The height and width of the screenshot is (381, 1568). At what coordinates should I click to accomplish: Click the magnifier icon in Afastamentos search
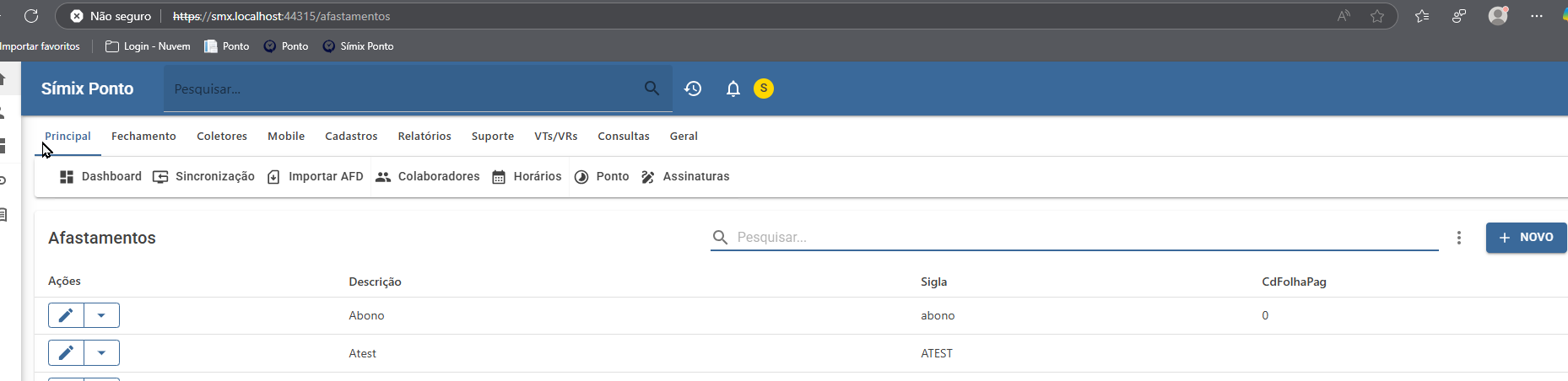720,238
